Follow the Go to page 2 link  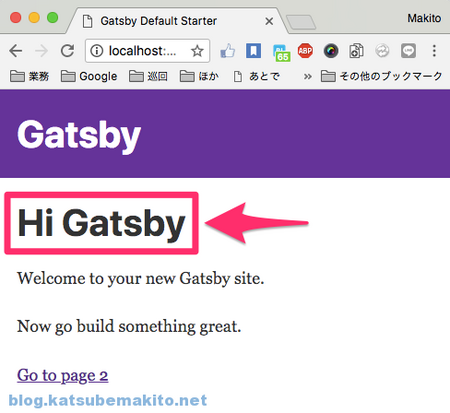(x=63, y=375)
